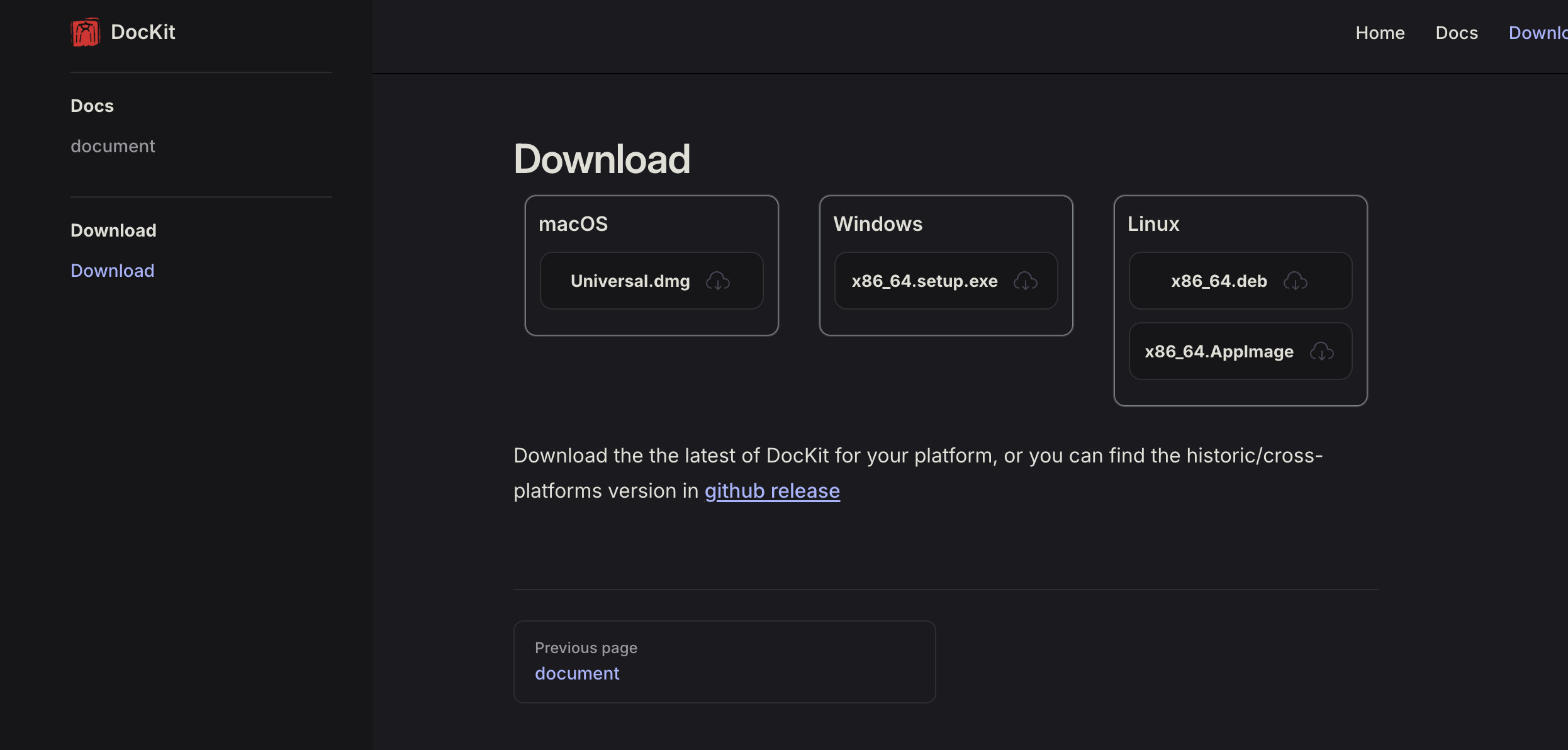Click the download icon next to x86_64.setup.exe
The image size is (1568, 750).
1025,281
